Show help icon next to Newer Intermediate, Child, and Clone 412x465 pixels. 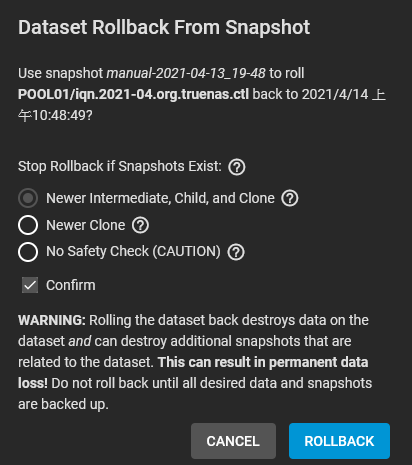(290, 198)
